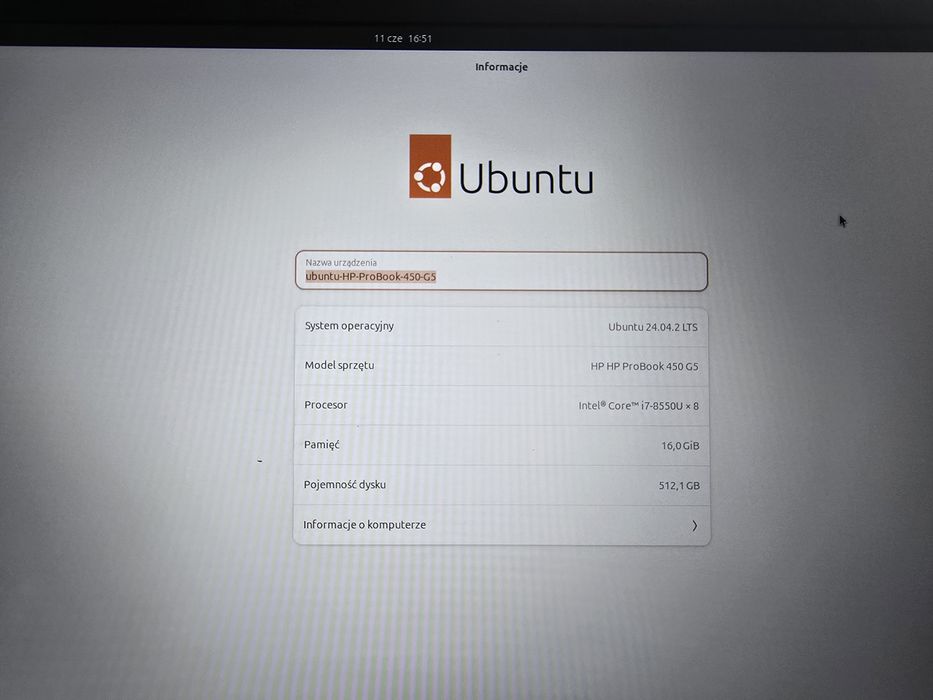The height and width of the screenshot is (700, 933).
Task: Click the 'HP HP ProBook 450 G5' value
Action: [644, 367]
